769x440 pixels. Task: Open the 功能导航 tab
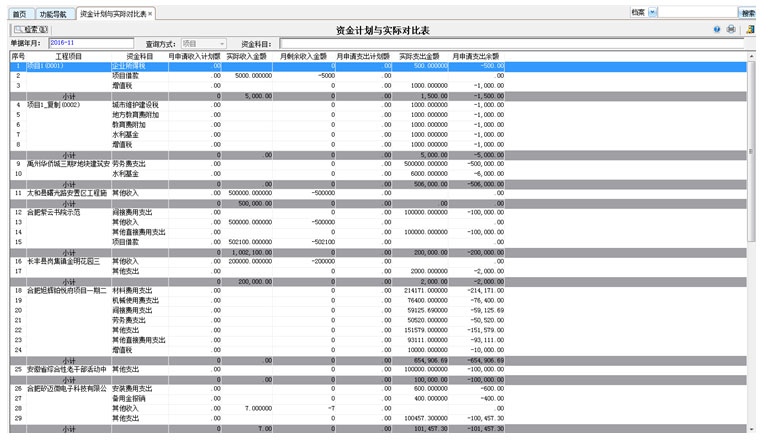[53, 15]
